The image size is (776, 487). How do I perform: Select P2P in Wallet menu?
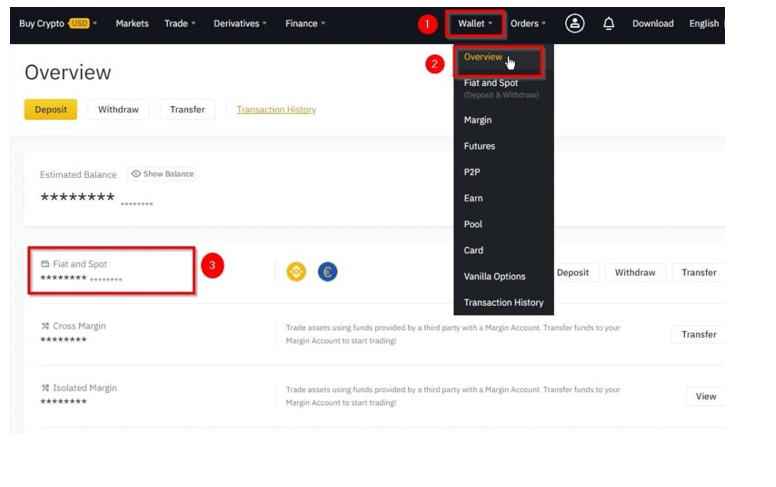click(x=472, y=172)
